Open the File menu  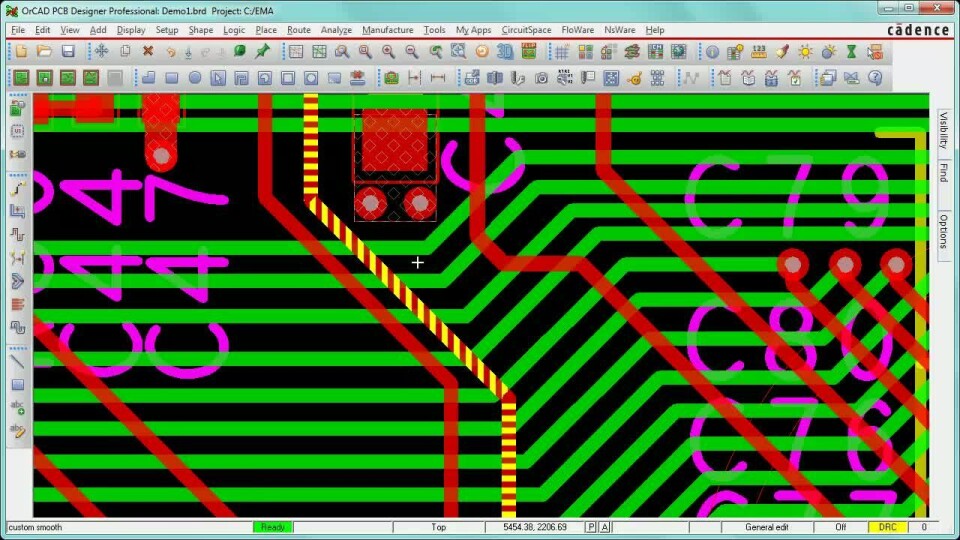pos(18,30)
